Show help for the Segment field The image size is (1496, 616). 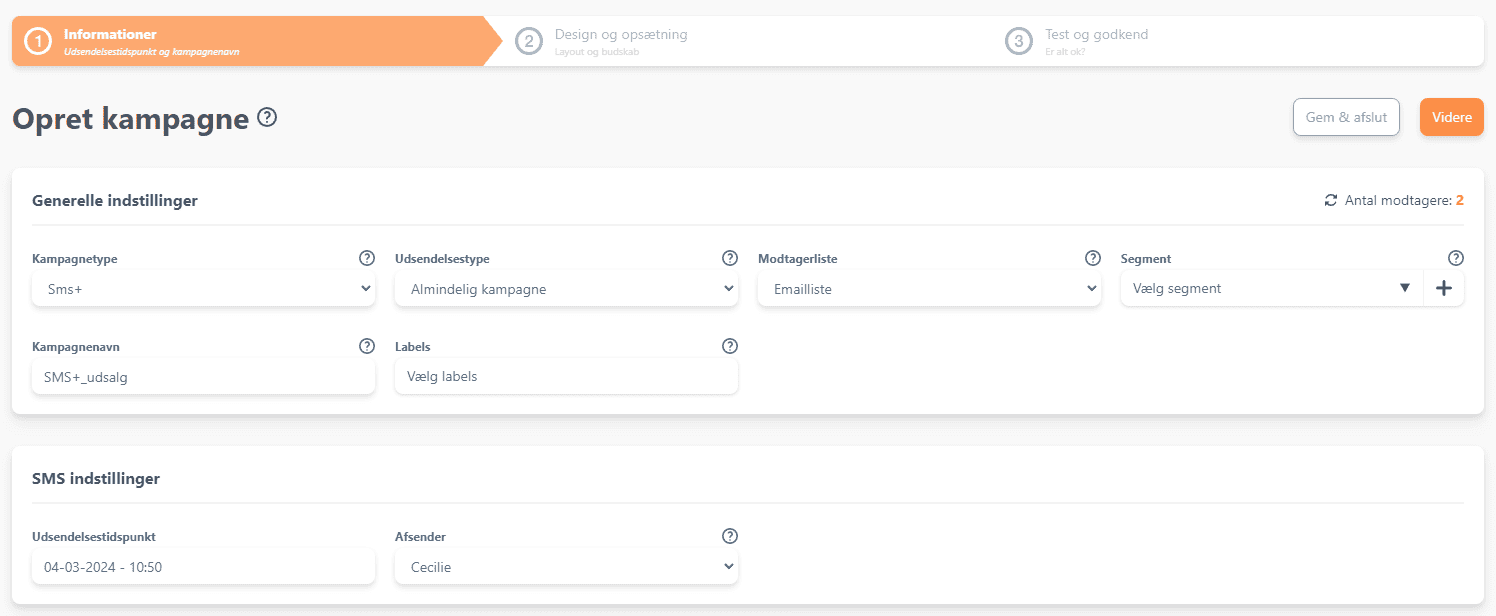tap(1456, 258)
